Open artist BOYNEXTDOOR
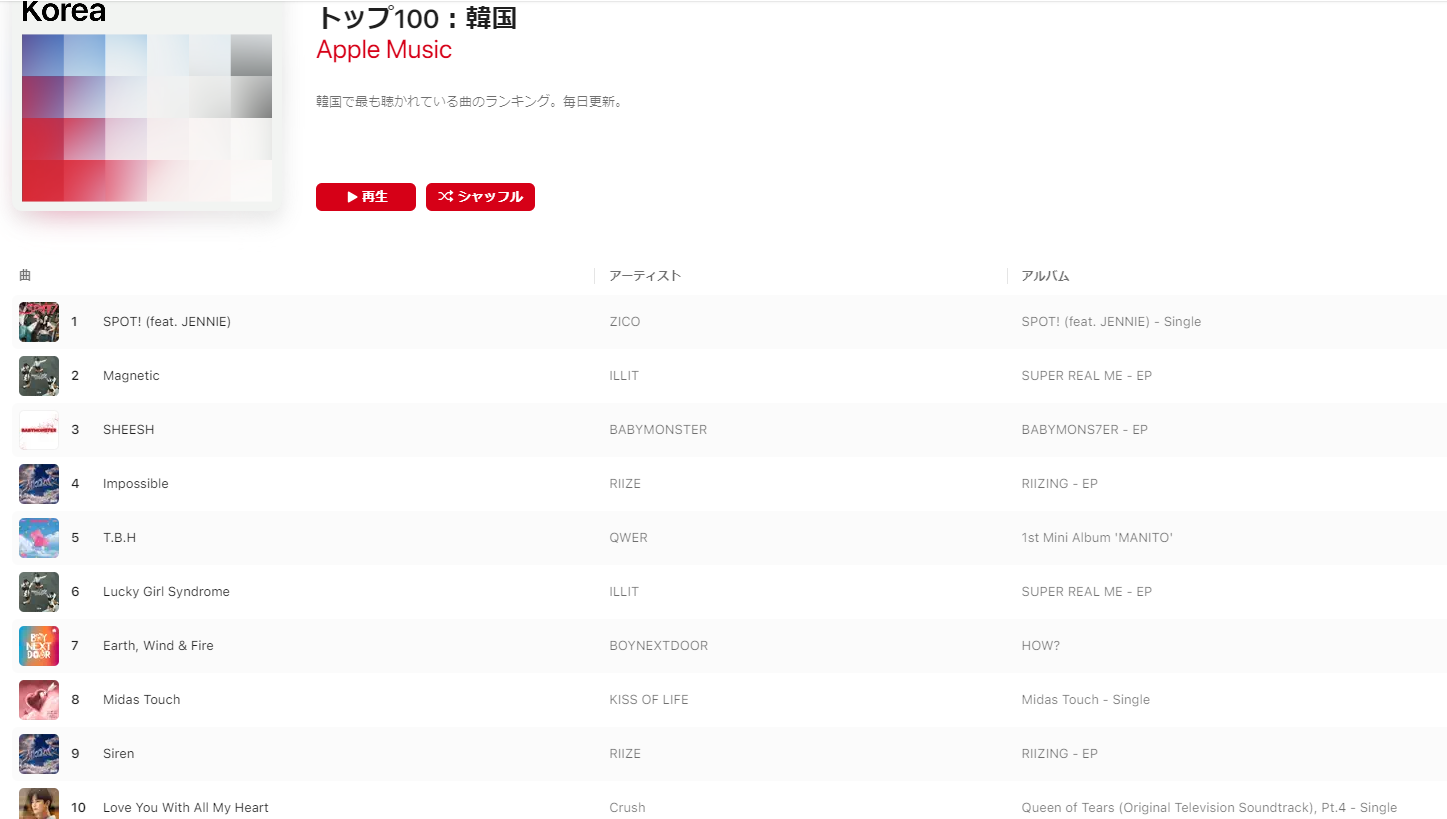Screen dimensions: 1447x819 tap(659, 646)
